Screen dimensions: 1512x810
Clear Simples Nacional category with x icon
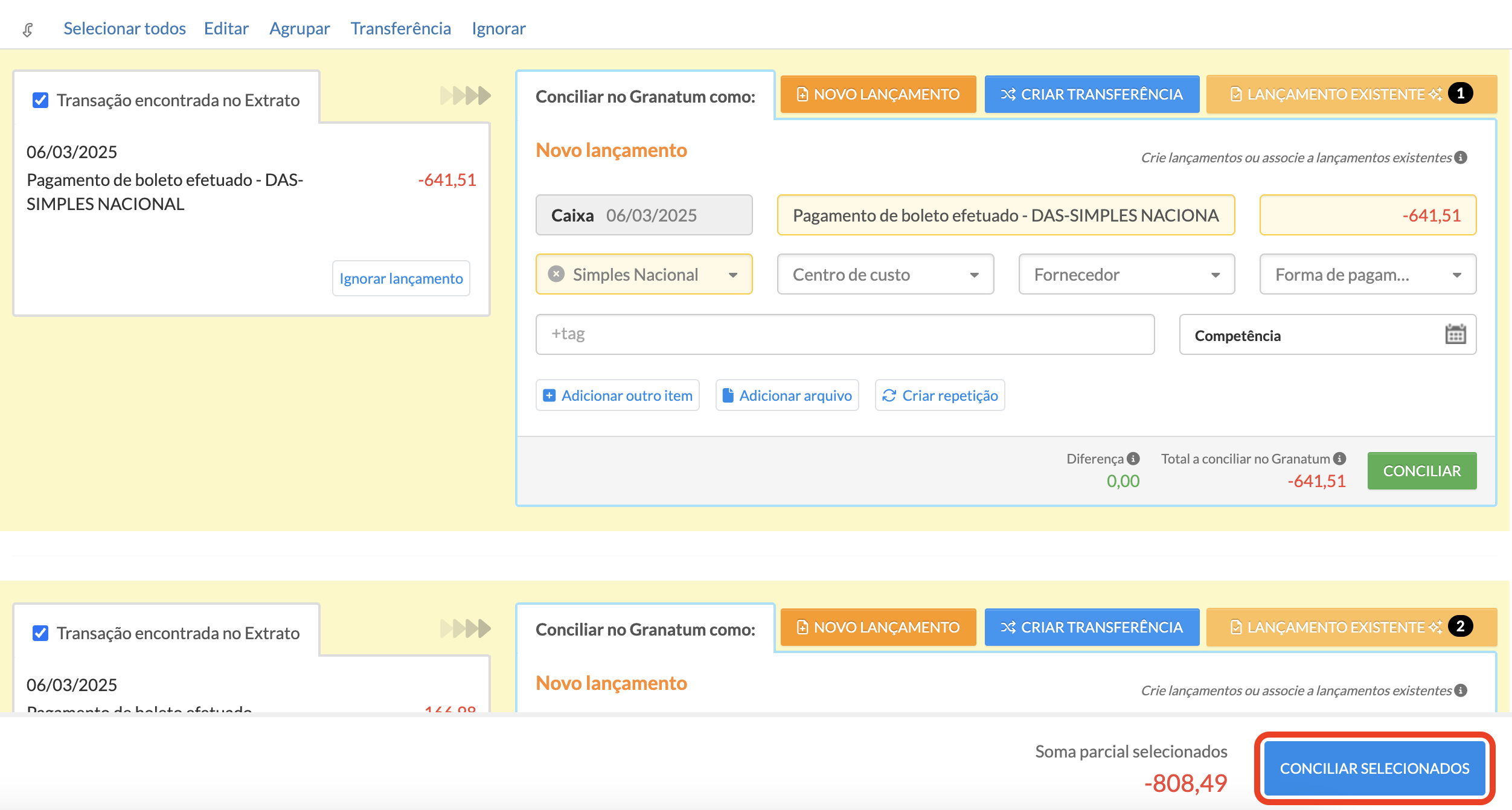tap(556, 274)
